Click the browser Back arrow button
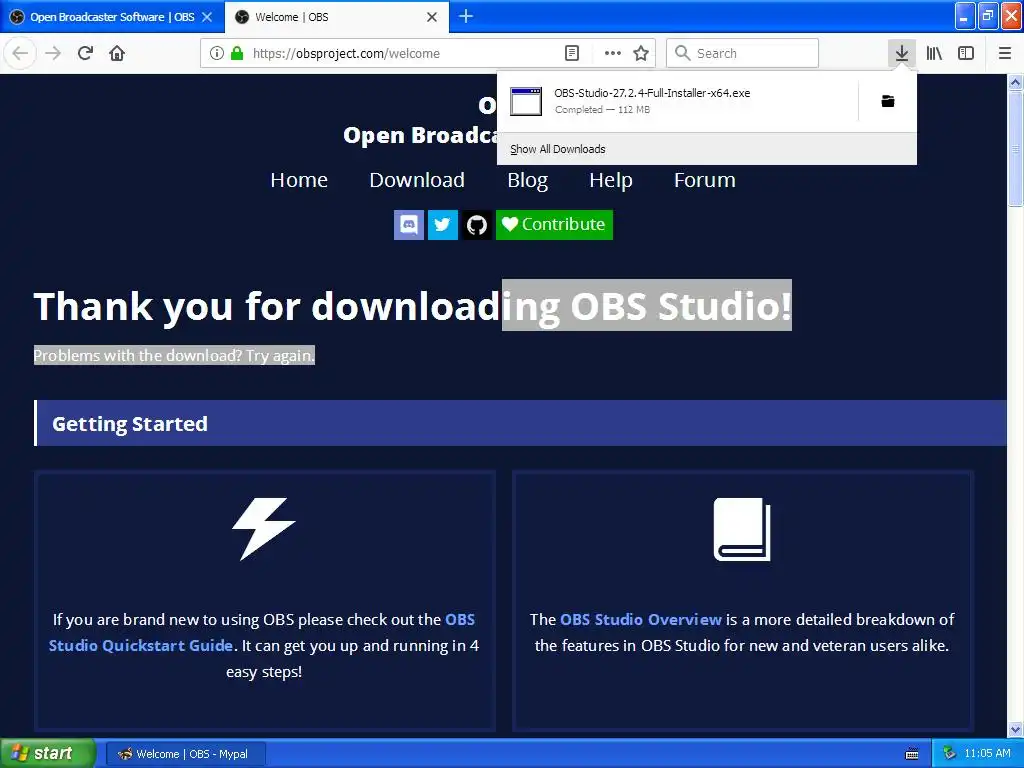1024x768 pixels. click(20, 54)
